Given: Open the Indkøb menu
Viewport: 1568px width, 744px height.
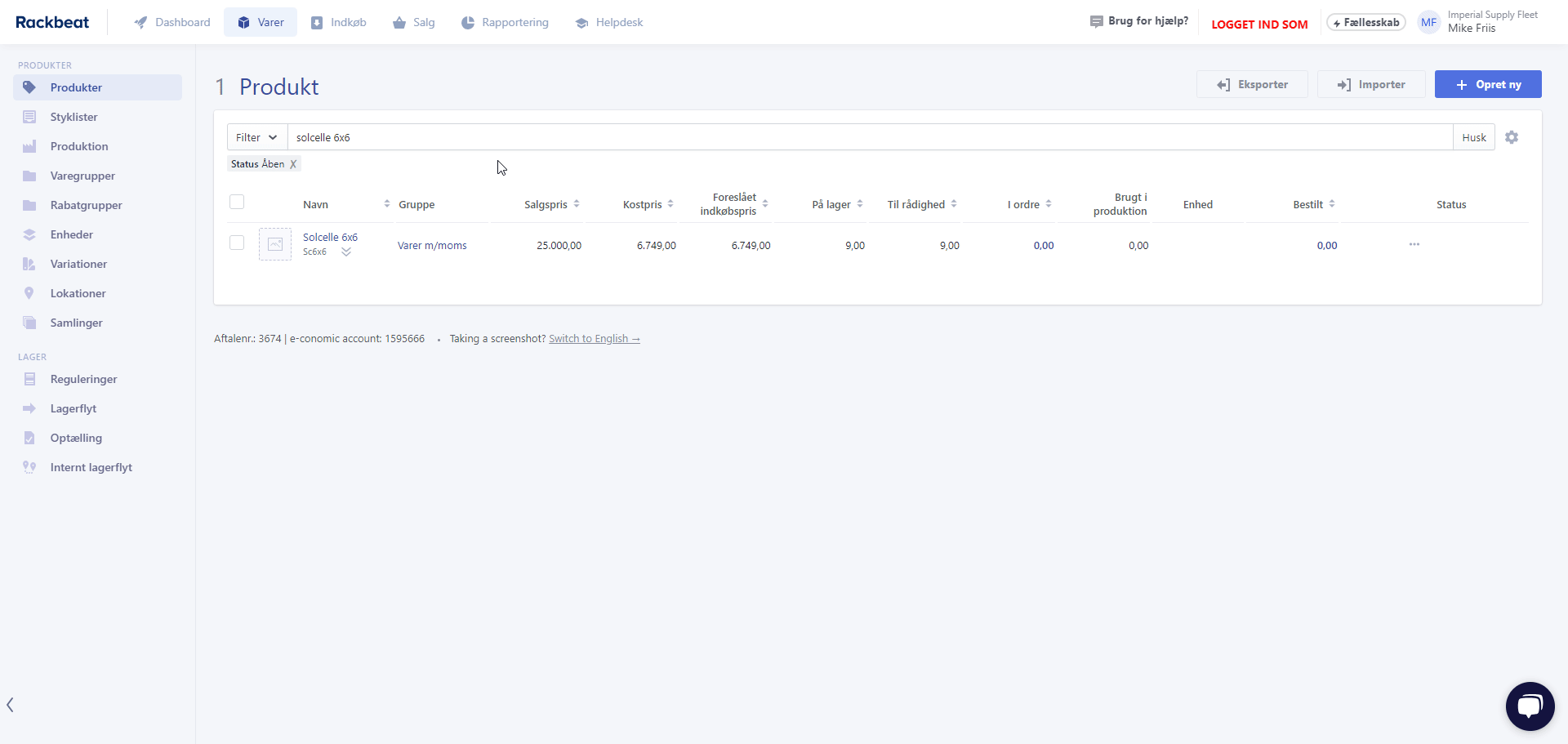Looking at the screenshot, I should coord(338,22).
